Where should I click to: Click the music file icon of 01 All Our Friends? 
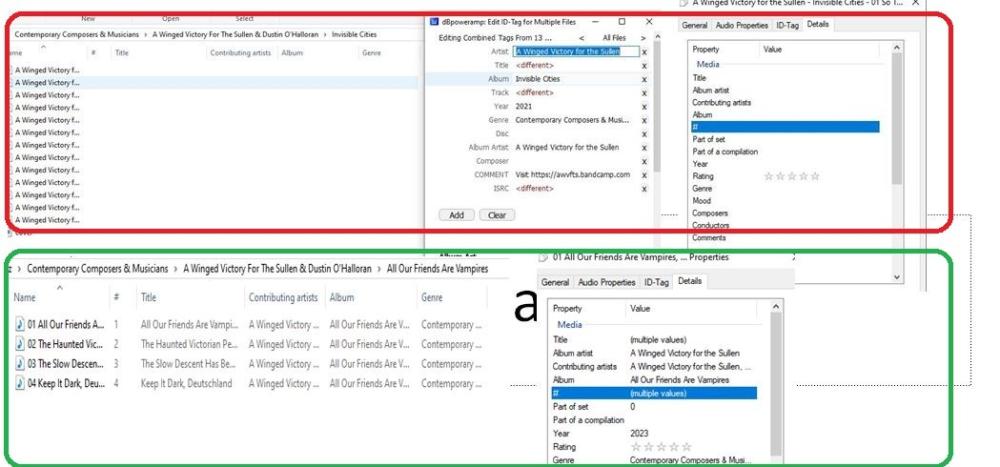[21, 325]
